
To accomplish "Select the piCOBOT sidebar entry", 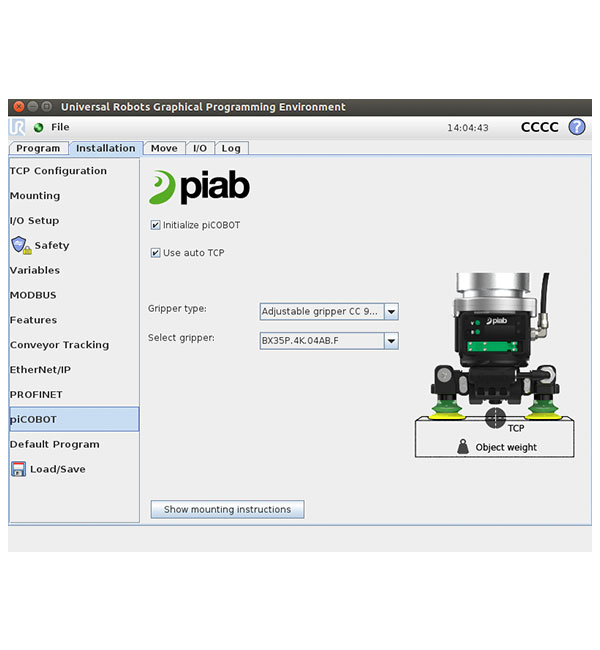I will [74, 419].
